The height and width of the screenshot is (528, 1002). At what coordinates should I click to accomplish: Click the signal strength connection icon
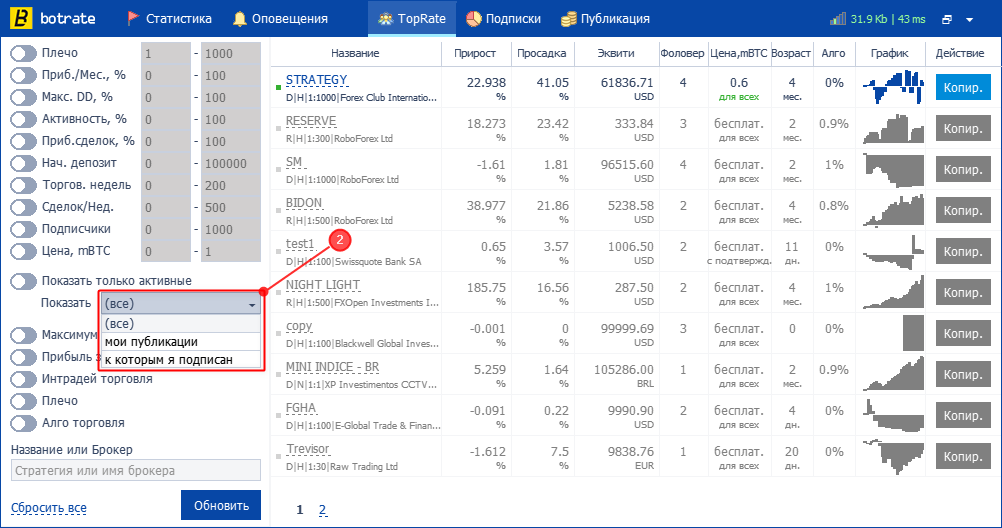[x=838, y=19]
